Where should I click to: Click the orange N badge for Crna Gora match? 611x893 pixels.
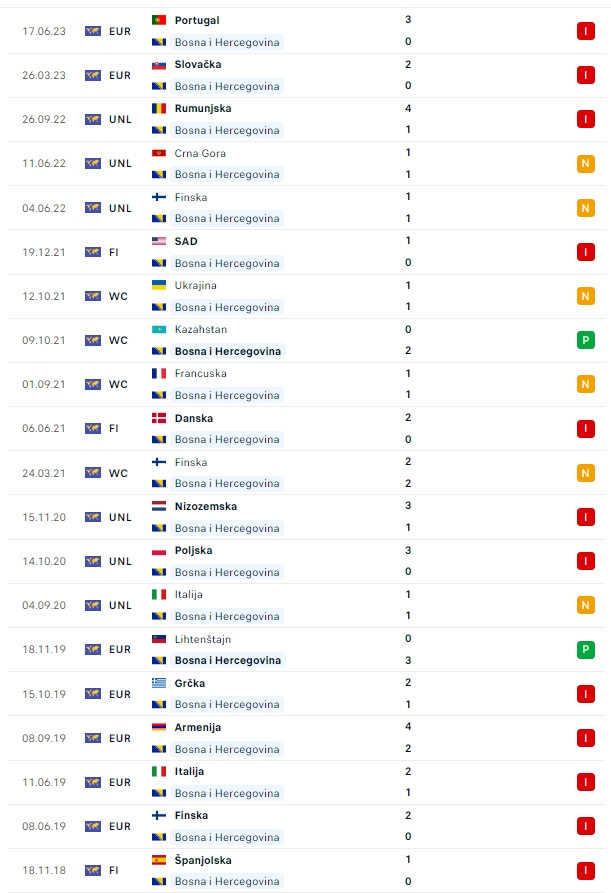coord(586,164)
